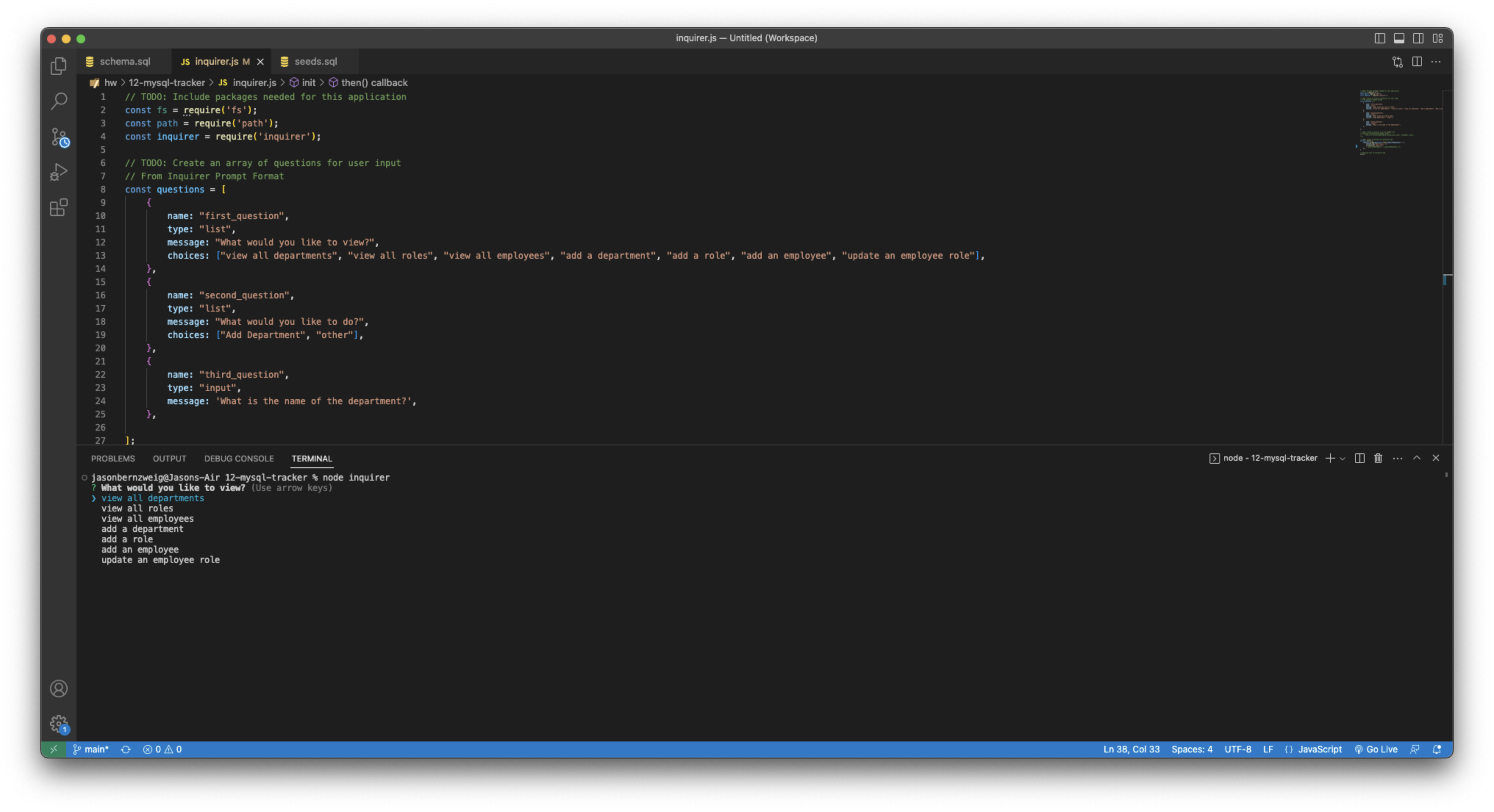Viewport: 1494px width, 812px height.
Task: Click the notifications bell in the status bar
Action: click(1437, 749)
